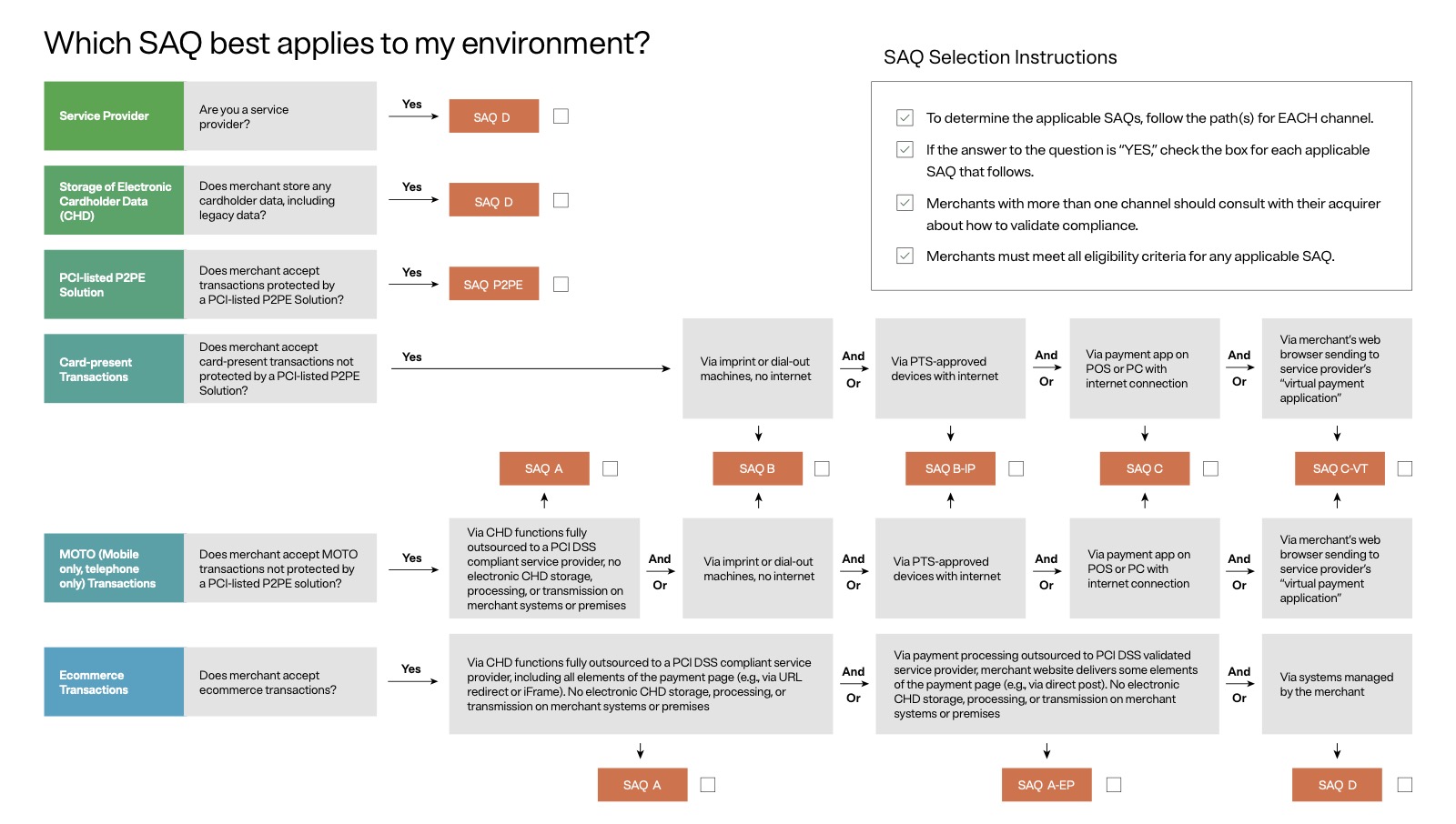Click the orange SAQ P2PE box
The image size is (1456, 824).
tap(493, 284)
